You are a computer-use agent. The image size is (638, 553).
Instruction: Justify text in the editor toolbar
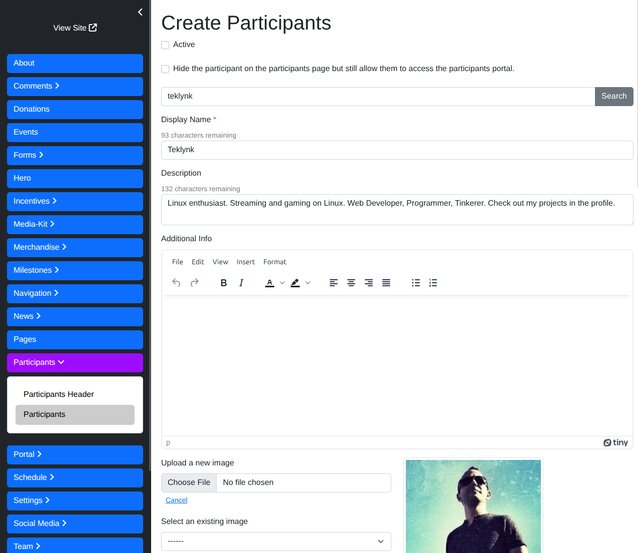[x=386, y=283]
